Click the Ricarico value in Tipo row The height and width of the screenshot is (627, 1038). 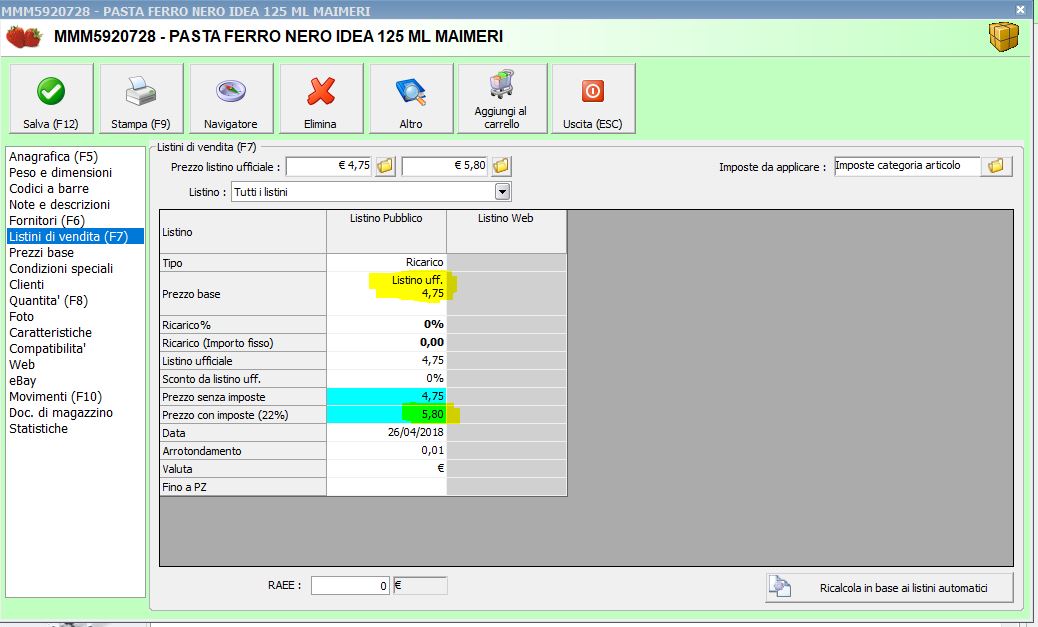pos(387,263)
